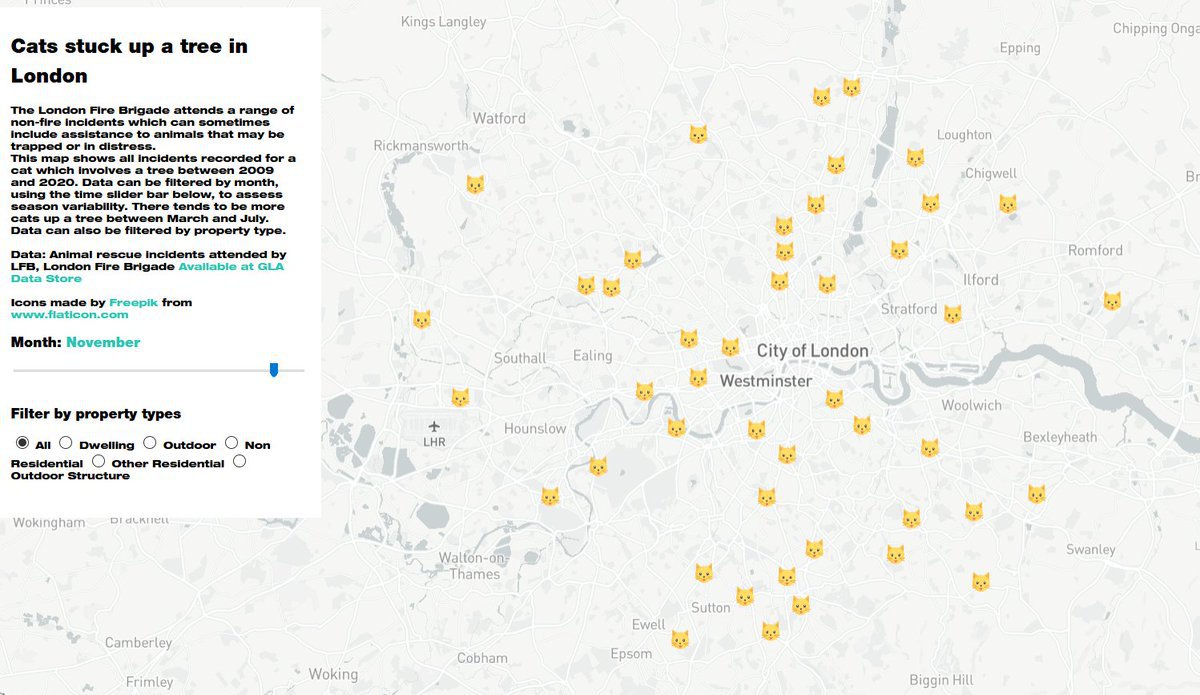
Task: Click the cat icon nearest Loughton
Action: (x=914, y=158)
